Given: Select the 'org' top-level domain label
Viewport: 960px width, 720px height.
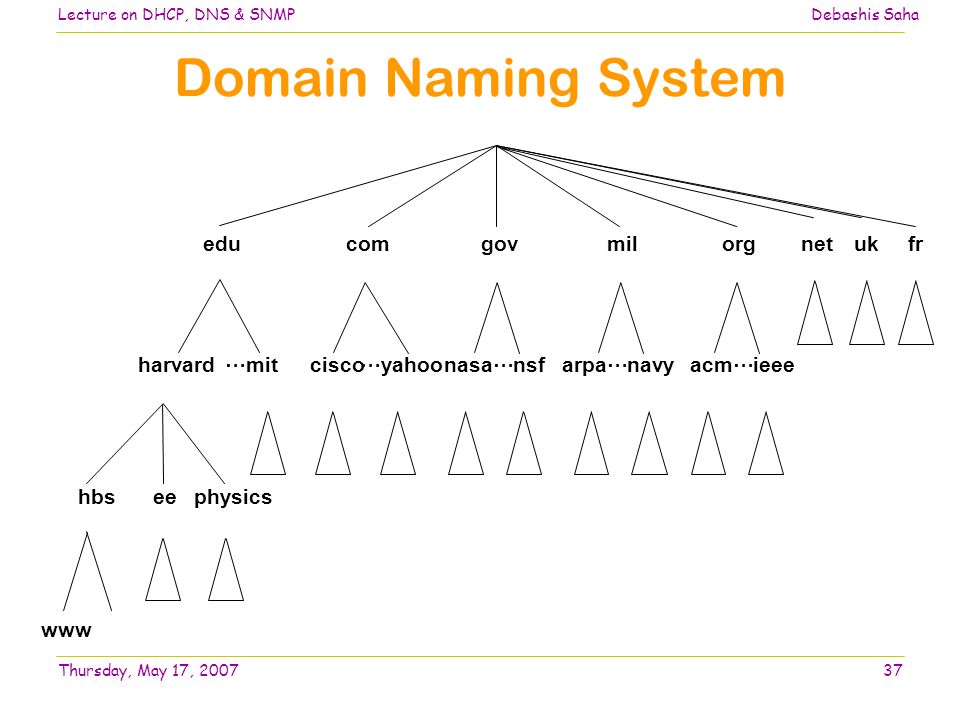Looking at the screenshot, I should click(738, 246).
